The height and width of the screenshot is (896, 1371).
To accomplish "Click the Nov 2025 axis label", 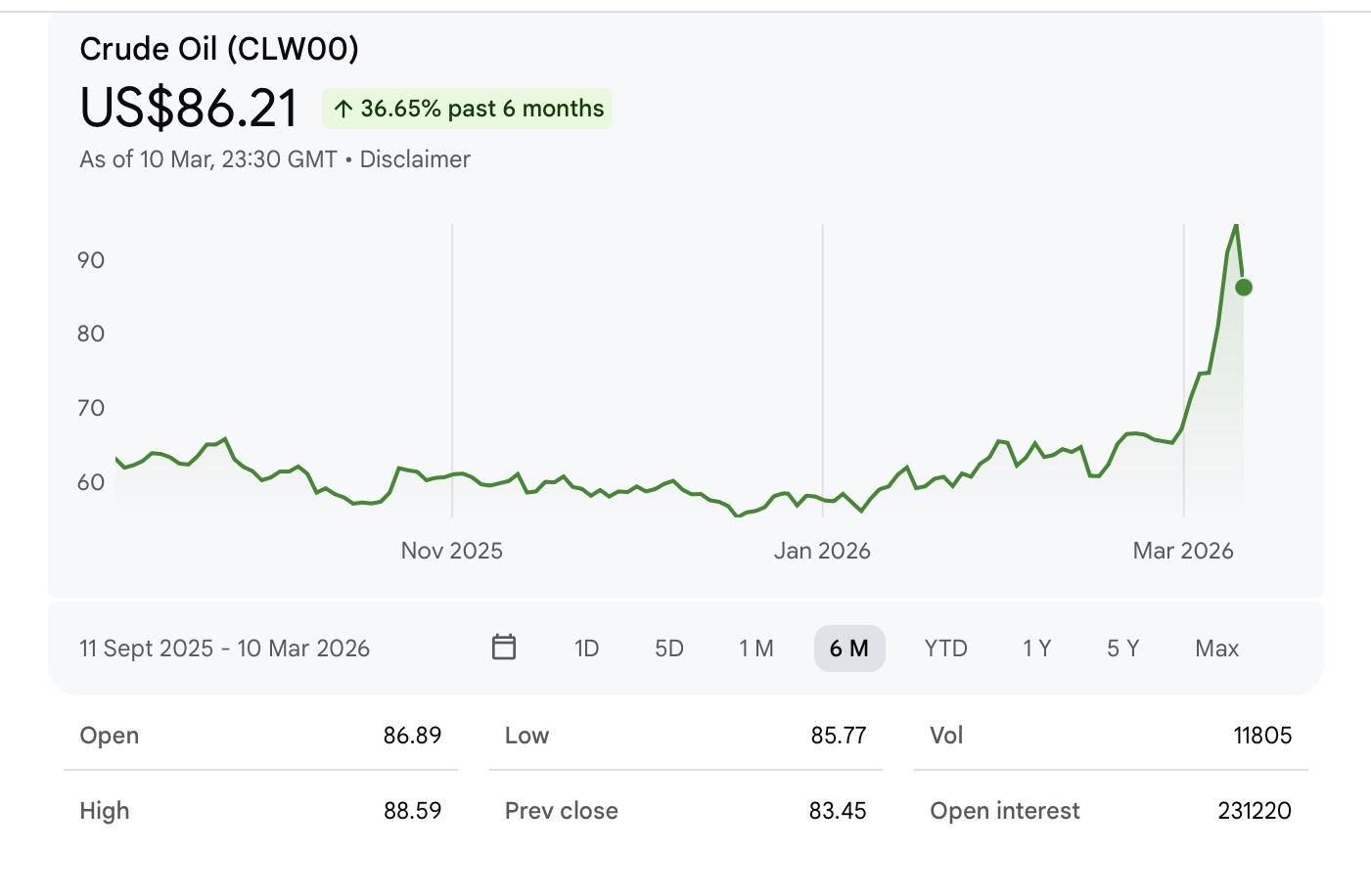I will point(452,551).
